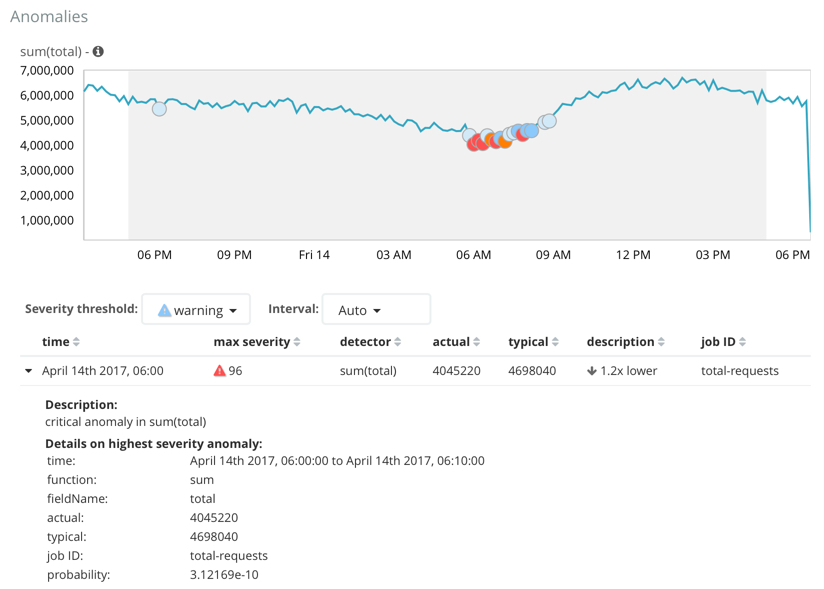This screenshot has height=589, width=824.
Task: Open the Severity threshold dropdown
Action: [x=196, y=309]
